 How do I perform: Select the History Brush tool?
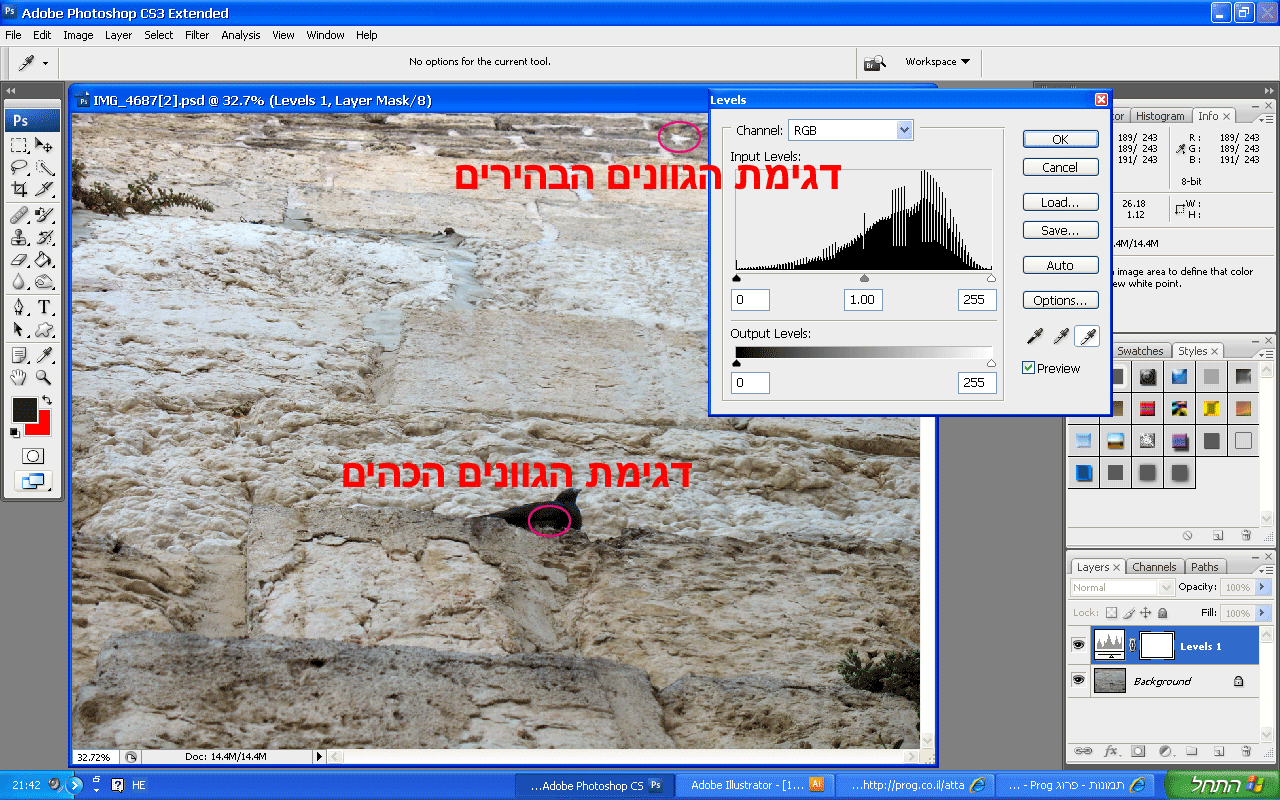44,237
